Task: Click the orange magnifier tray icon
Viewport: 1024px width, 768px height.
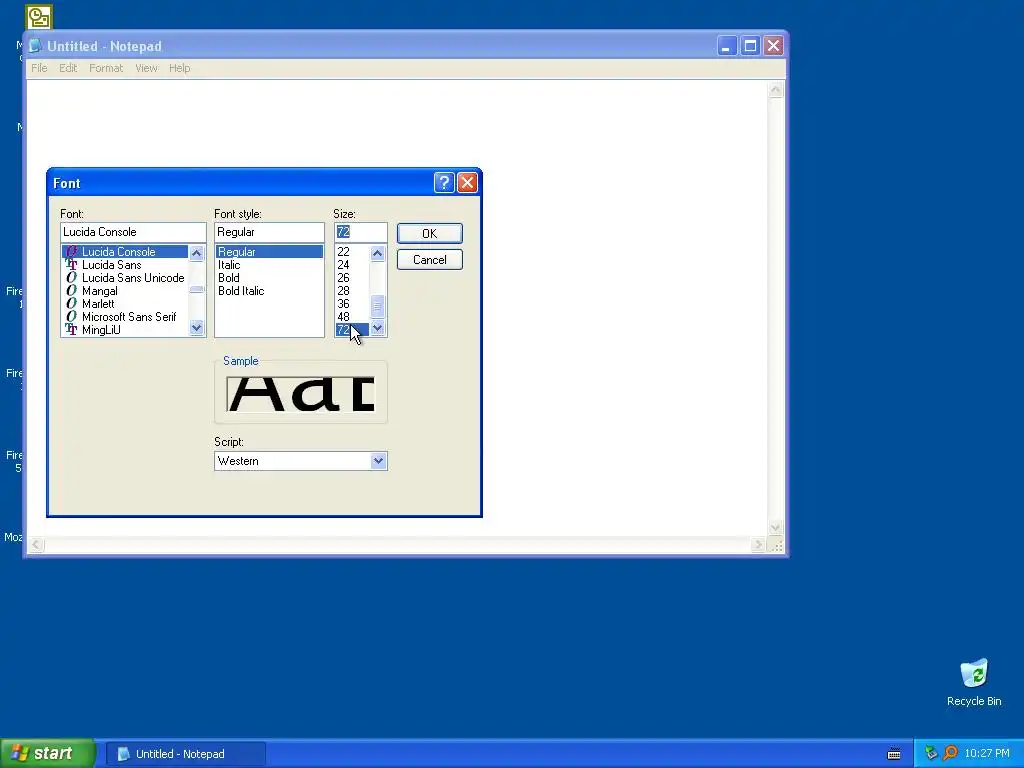Action: [950, 754]
